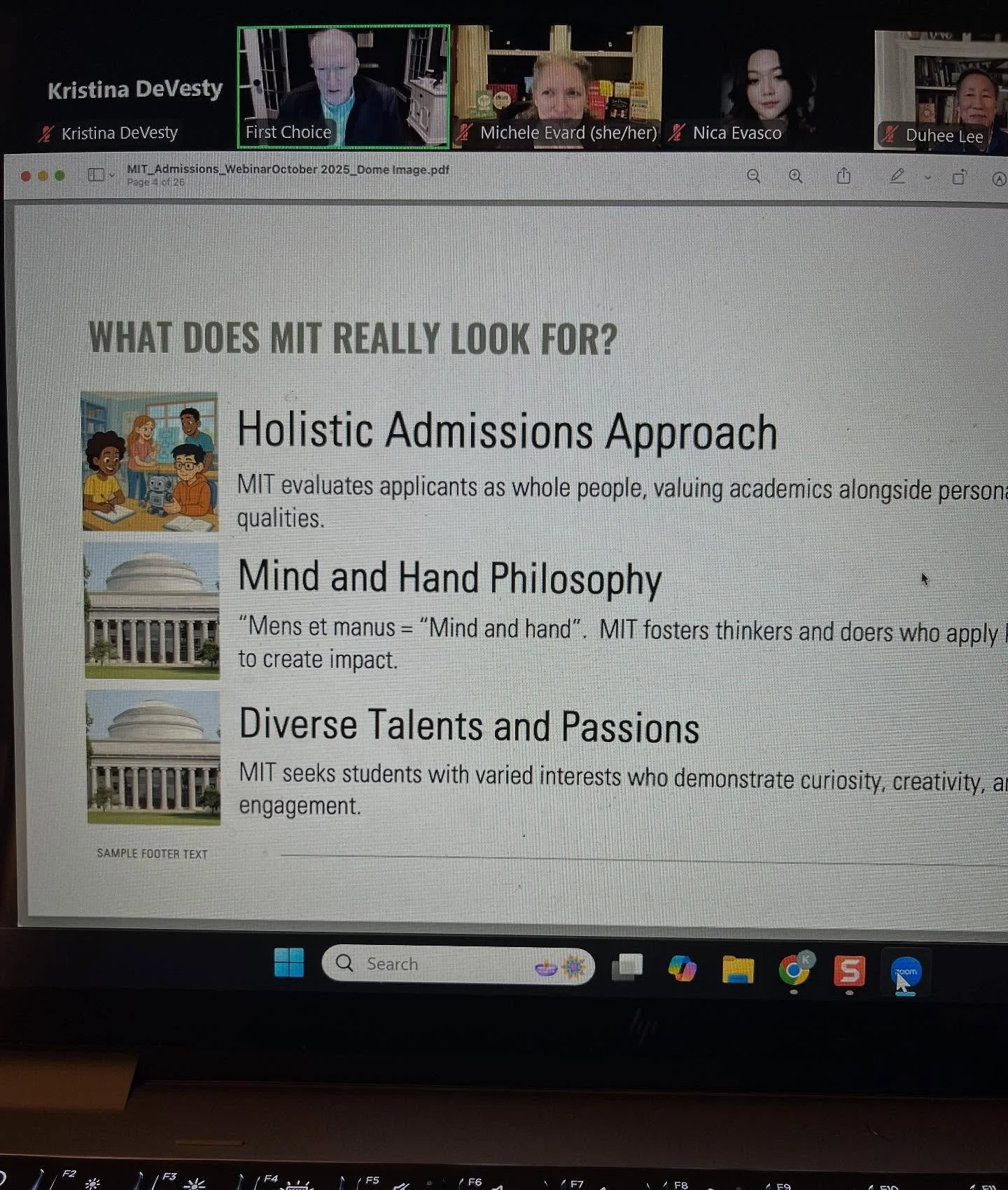Viewport: 1008px width, 1190px height.
Task: Click the 'Mens et manus' description text
Action: [x=622, y=643]
